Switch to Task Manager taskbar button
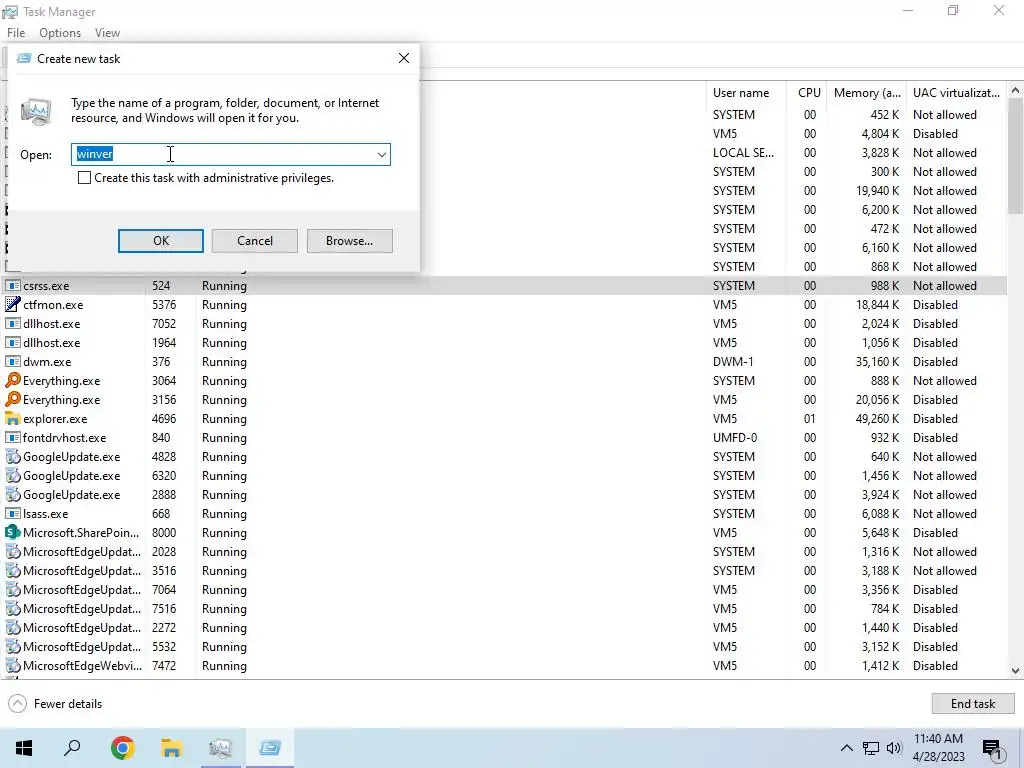The width and height of the screenshot is (1024, 768). point(221,748)
